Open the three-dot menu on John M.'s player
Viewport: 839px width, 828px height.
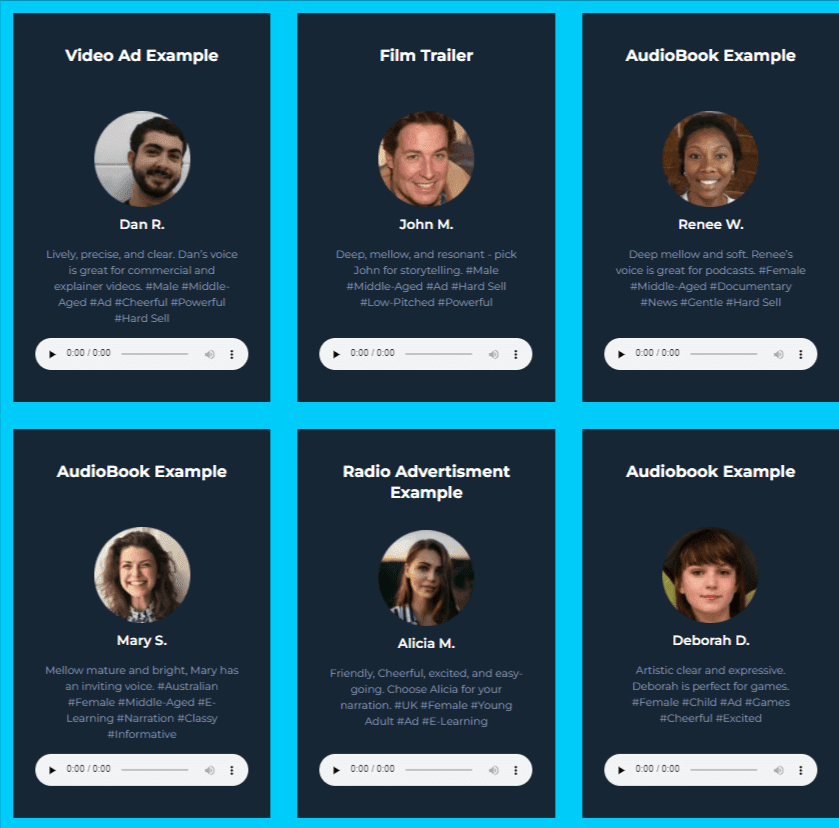pyautogui.click(x=516, y=354)
